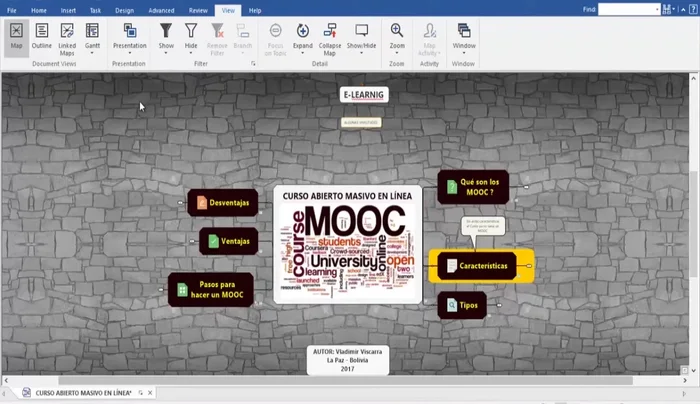Image resolution: width=700 pixels, height=404 pixels.
Task: Toggle Show/Hide elements button
Action: click(362, 35)
